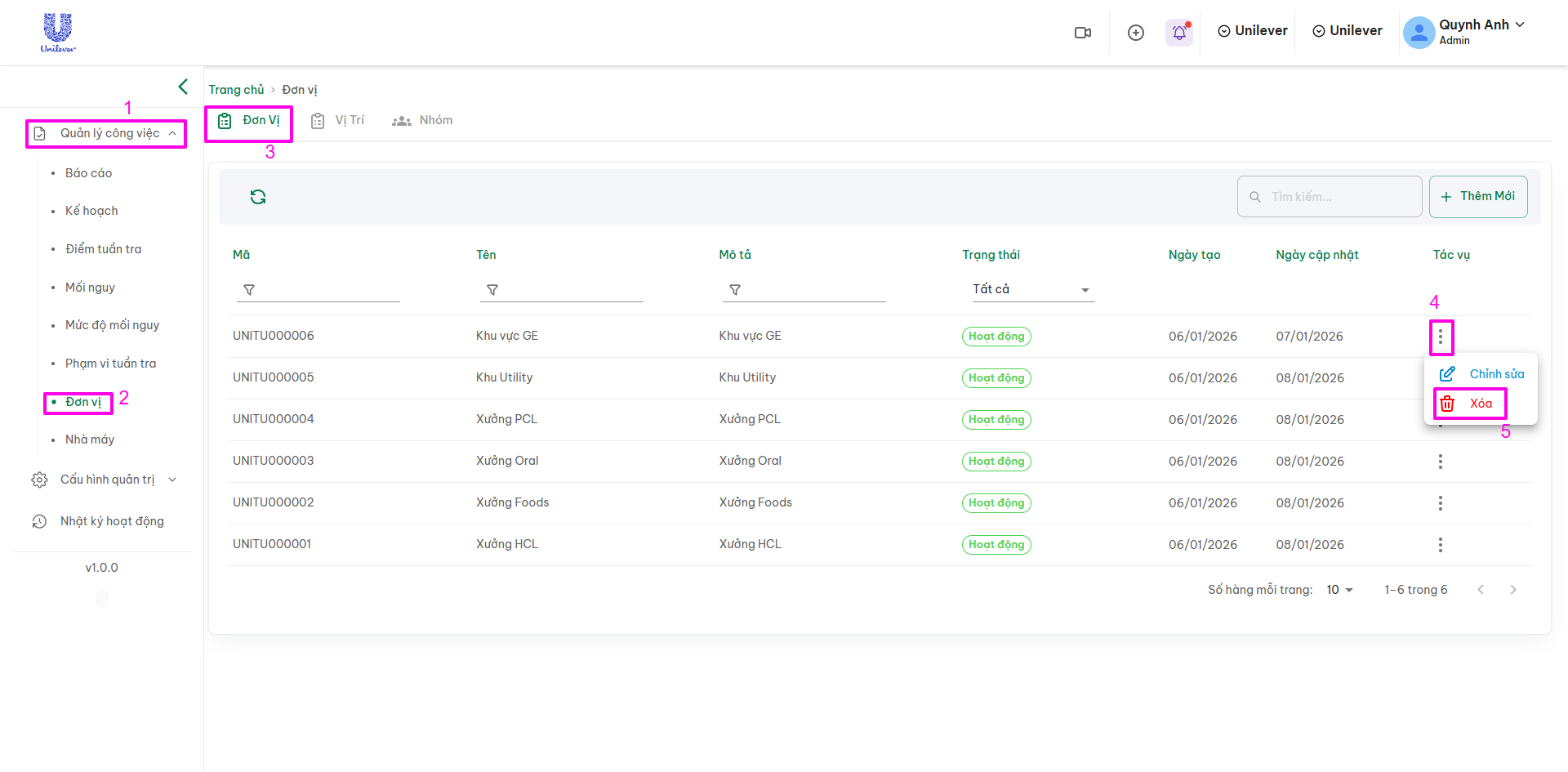Open the Quynh Anh user menu
Image resolution: width=1568 pixels, height=772 pixels.
(x=1463, y=32)
